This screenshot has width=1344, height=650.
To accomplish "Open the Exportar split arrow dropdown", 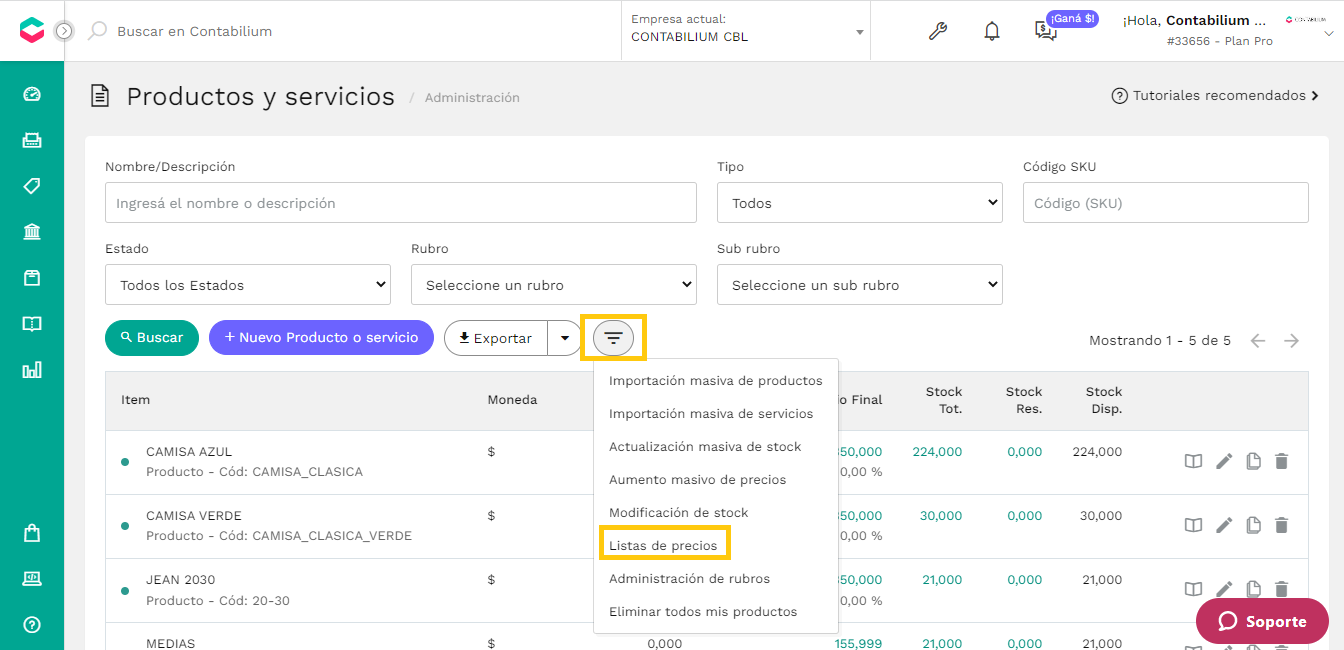I will 565,338.
